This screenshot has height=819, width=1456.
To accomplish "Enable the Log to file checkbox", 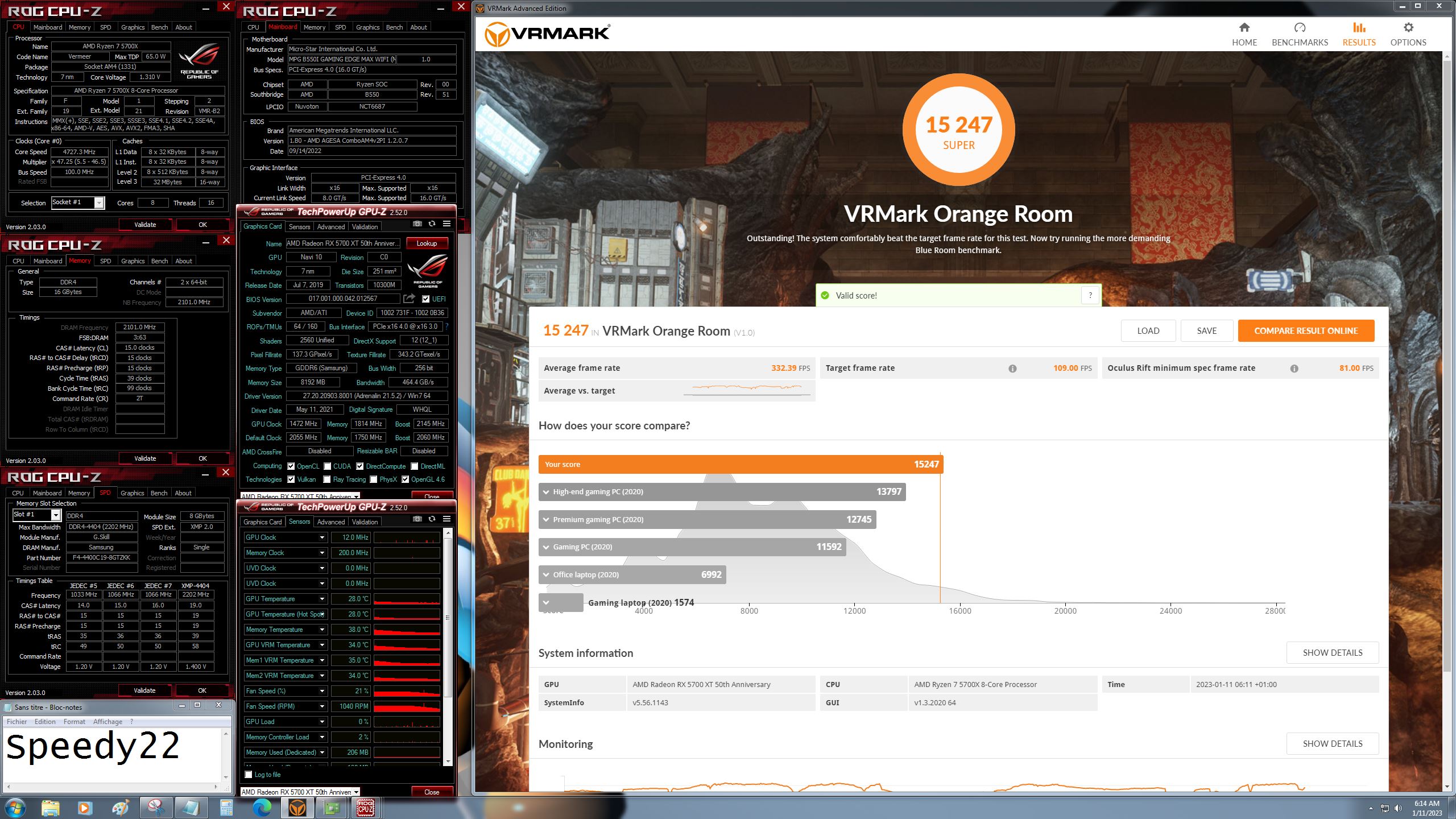I will pyautogui.click(x=249, y=775).
